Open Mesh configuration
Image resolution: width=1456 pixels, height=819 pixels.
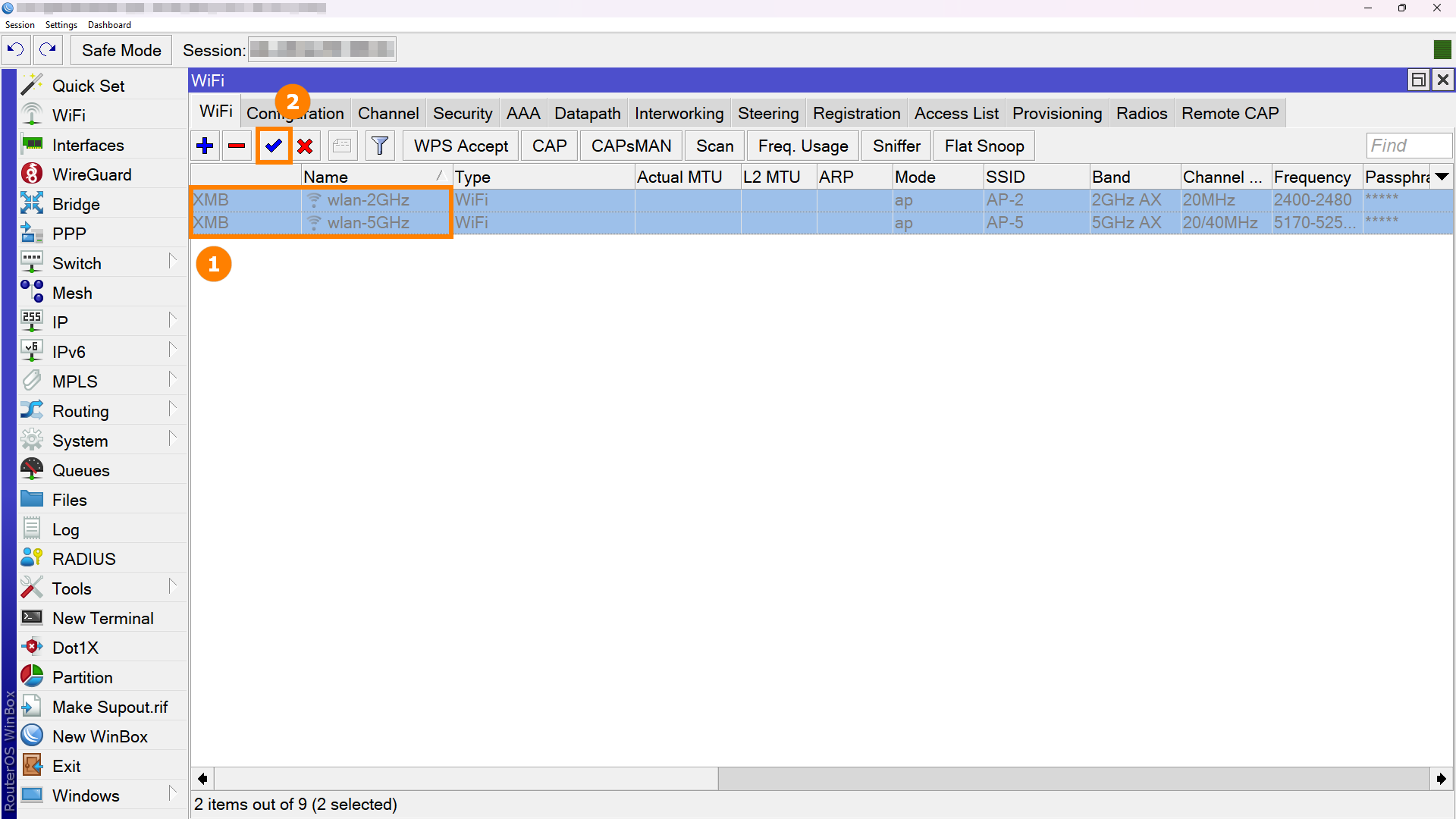102,293
